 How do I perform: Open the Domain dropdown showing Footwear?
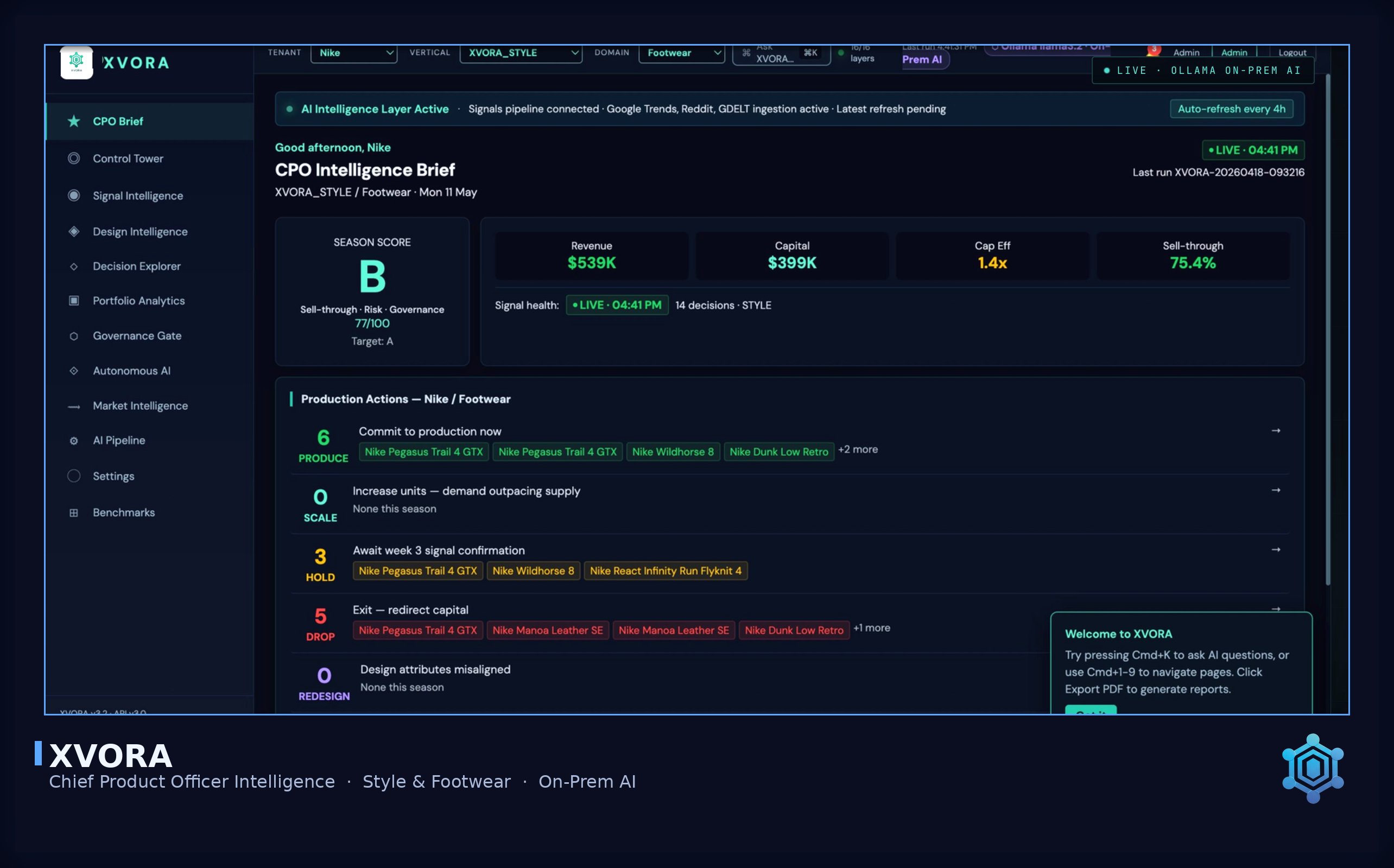pyautogui.click(x=681, y=53)
